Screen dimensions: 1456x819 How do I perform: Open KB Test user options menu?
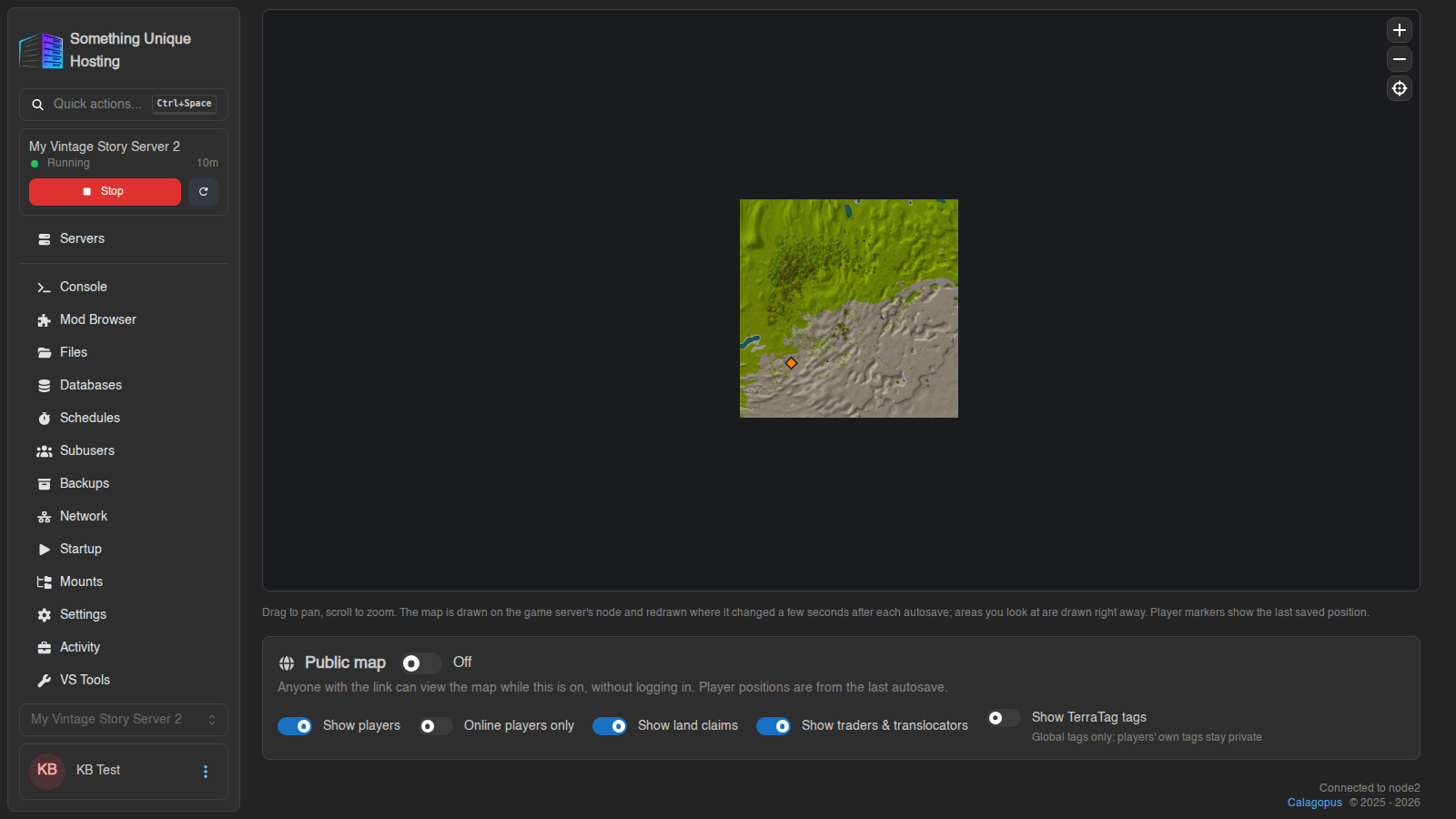pos(206,772)
